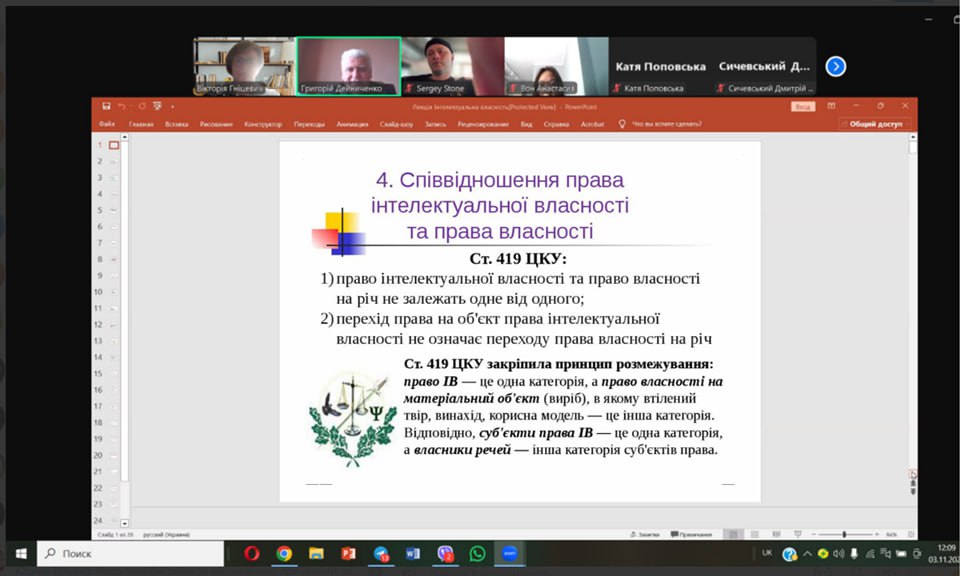This screenshot has height=576, width=960.
Task: Open the Вставка ribbon tab
Action: click(176, 124)
